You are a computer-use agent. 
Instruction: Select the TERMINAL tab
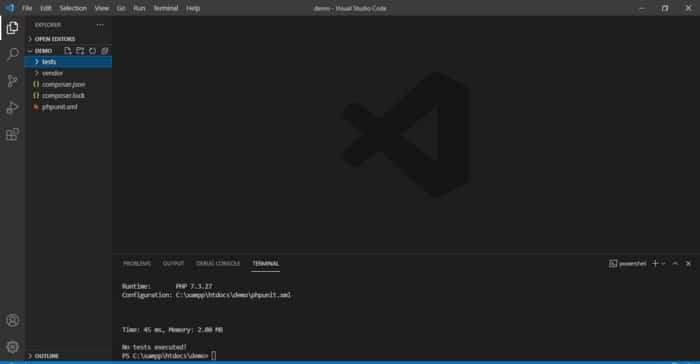click(266, 264)
